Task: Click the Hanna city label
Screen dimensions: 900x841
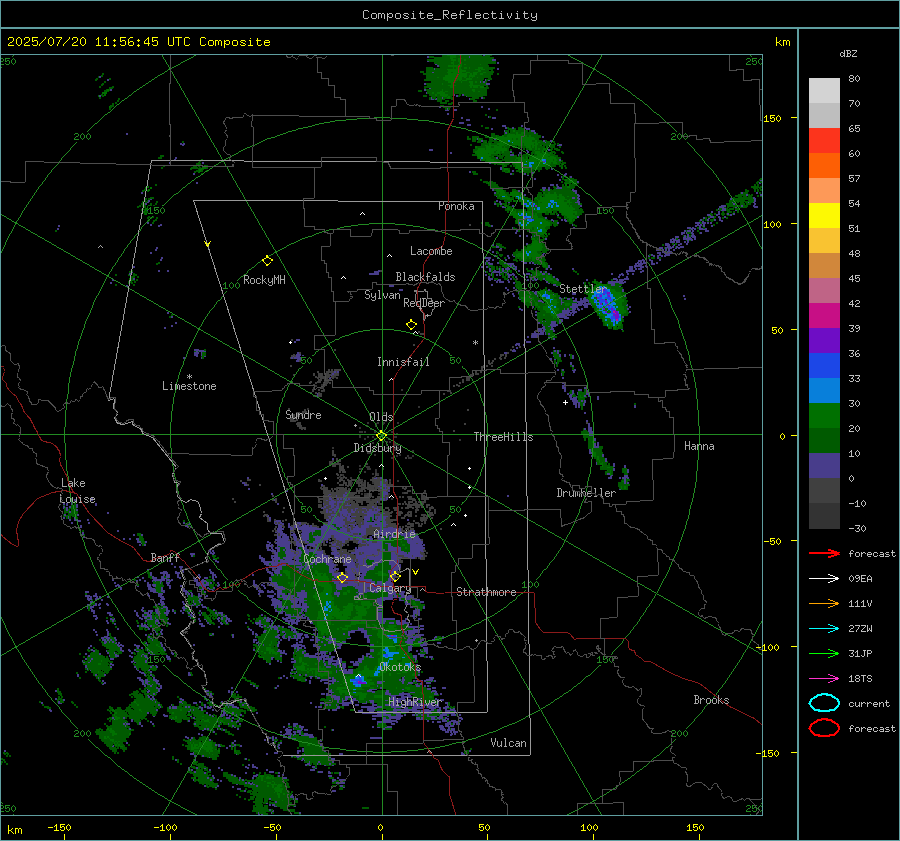Action: (699, 446)
